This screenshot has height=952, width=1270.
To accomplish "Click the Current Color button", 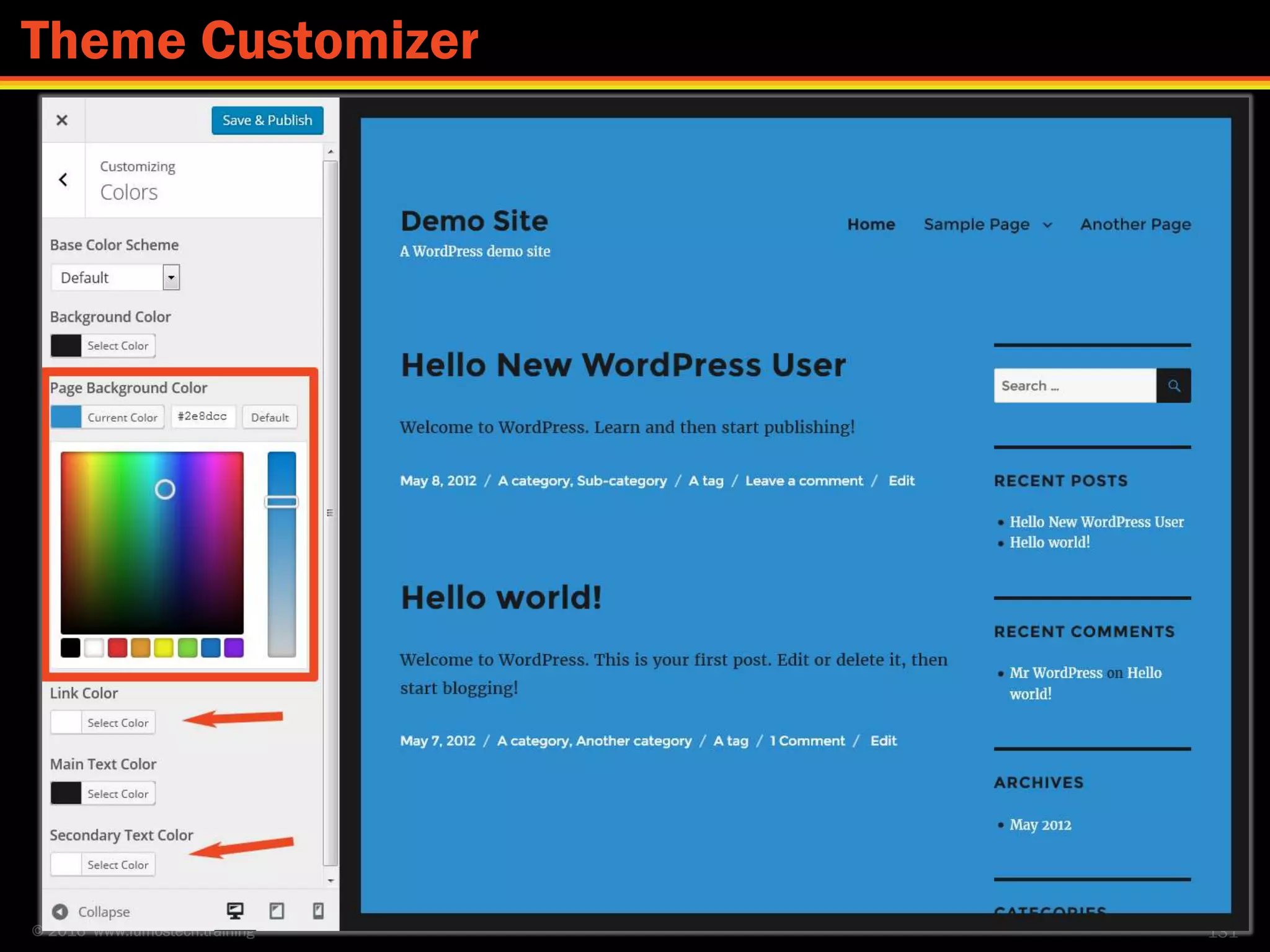I will click(122, 417).
